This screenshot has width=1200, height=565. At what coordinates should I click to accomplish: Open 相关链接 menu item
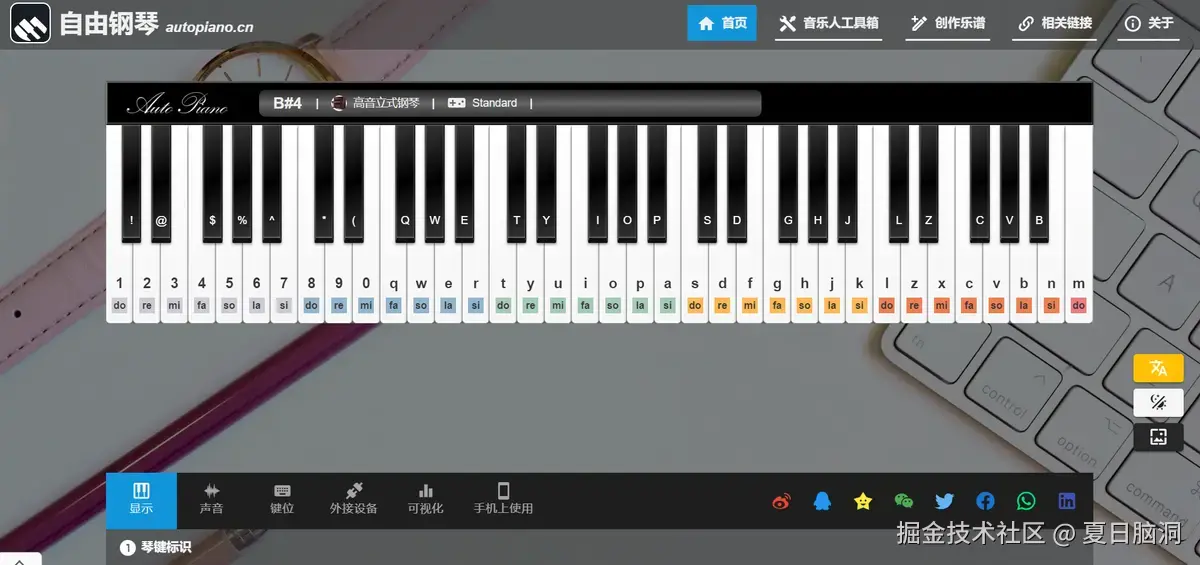(1054, 23)
